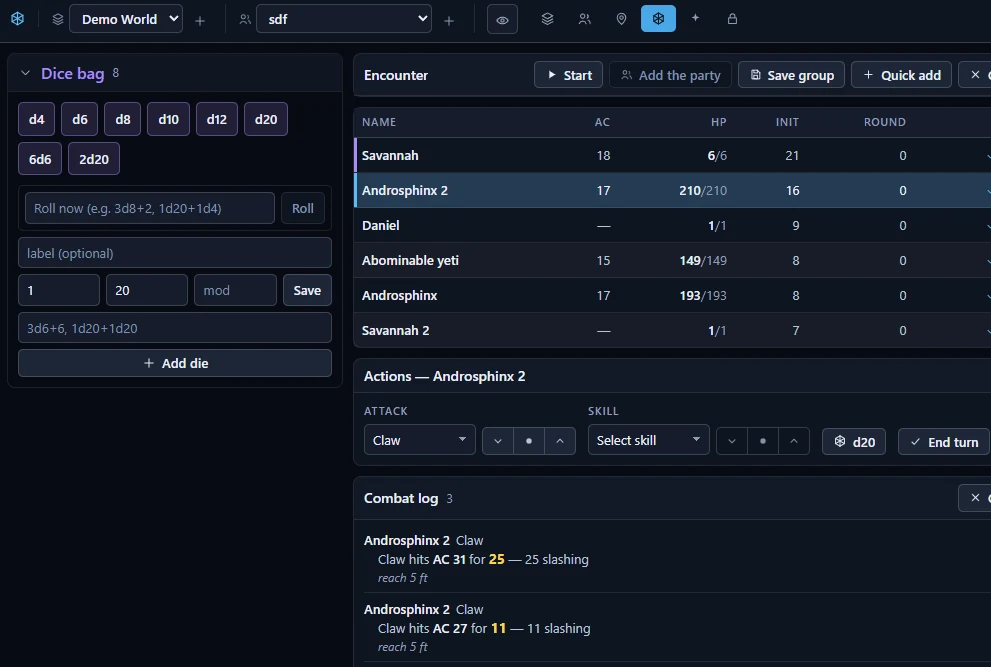
Task: Select the Androsphinx 2 encounter row
Action: click(672, 190)
